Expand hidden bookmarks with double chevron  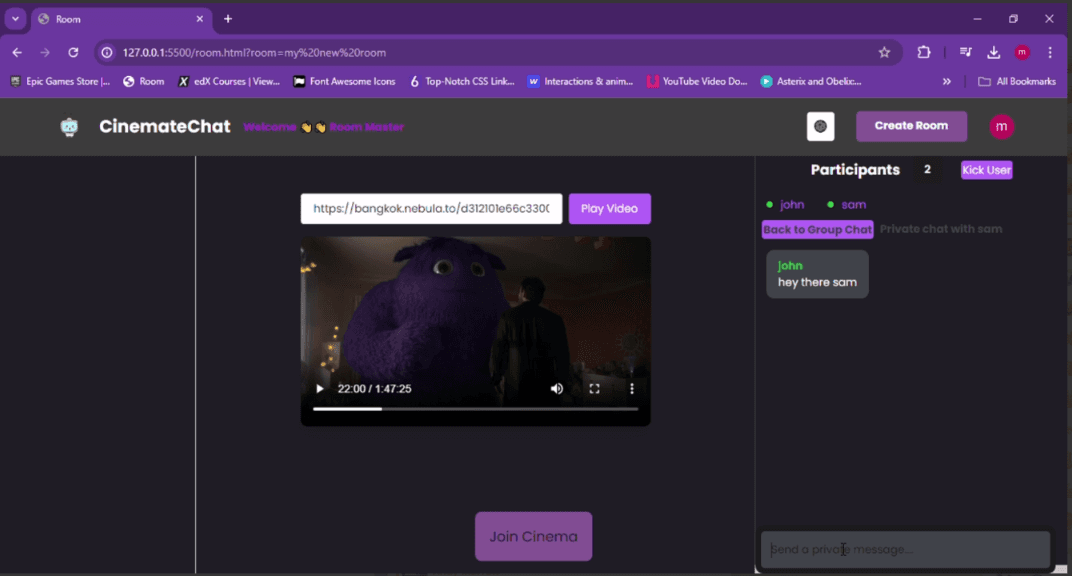[x=947, y=81]
